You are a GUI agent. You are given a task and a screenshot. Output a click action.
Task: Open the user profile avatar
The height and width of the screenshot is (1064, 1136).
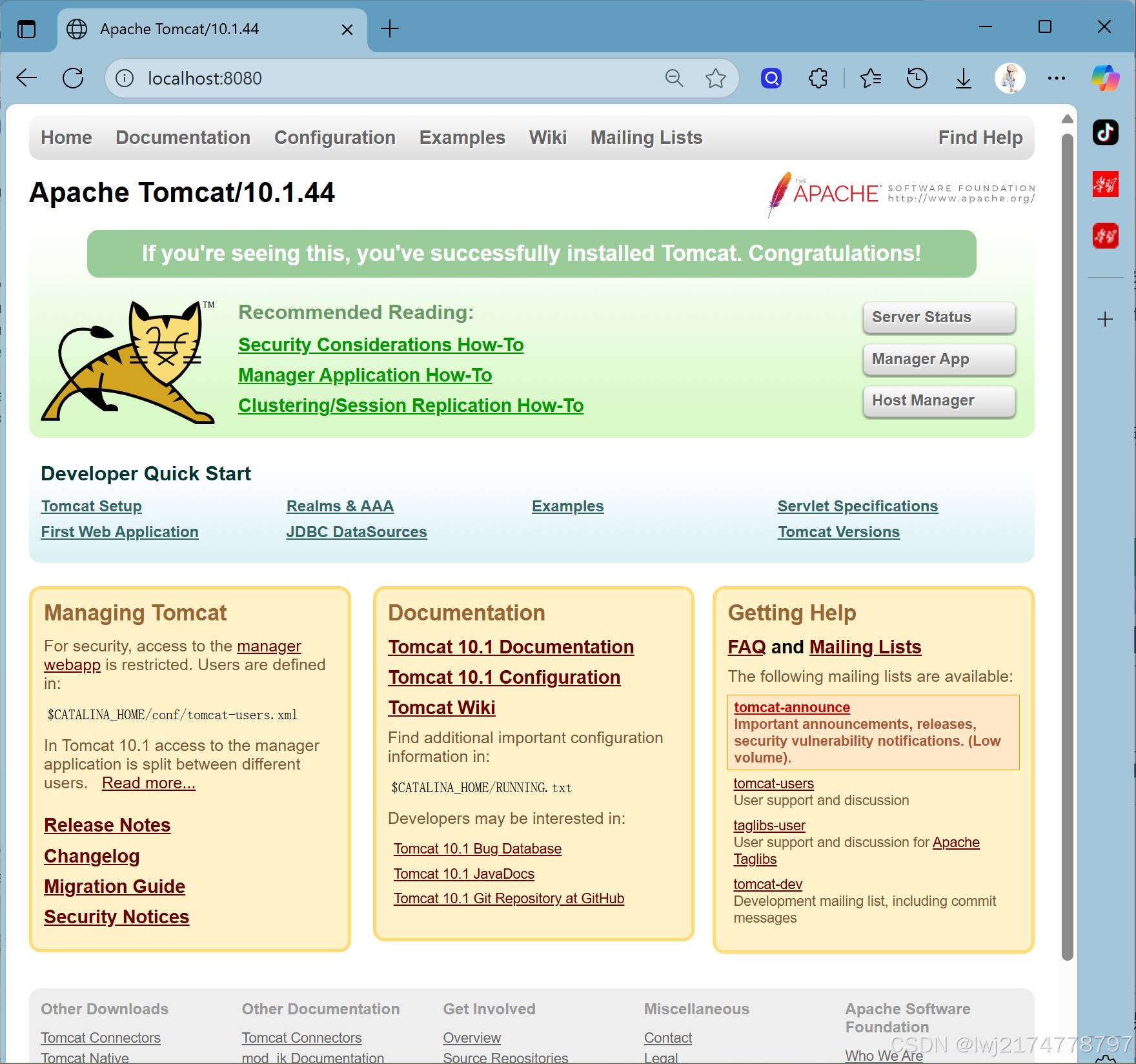click(1010, 78)
